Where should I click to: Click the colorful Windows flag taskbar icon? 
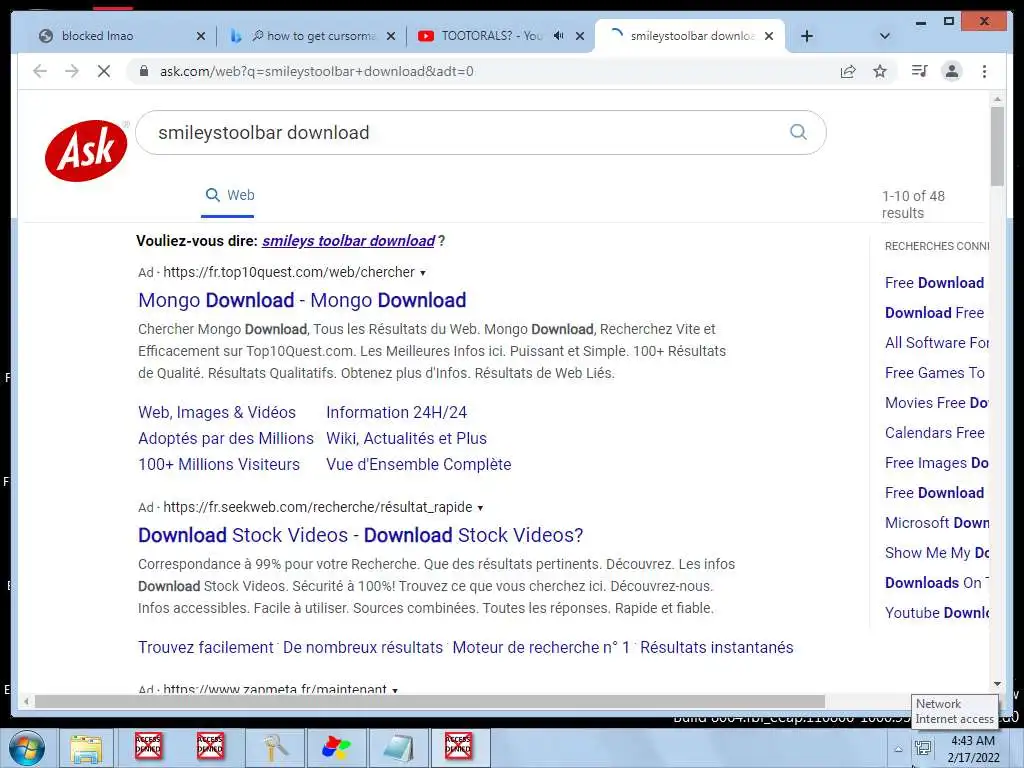(336, 748)
